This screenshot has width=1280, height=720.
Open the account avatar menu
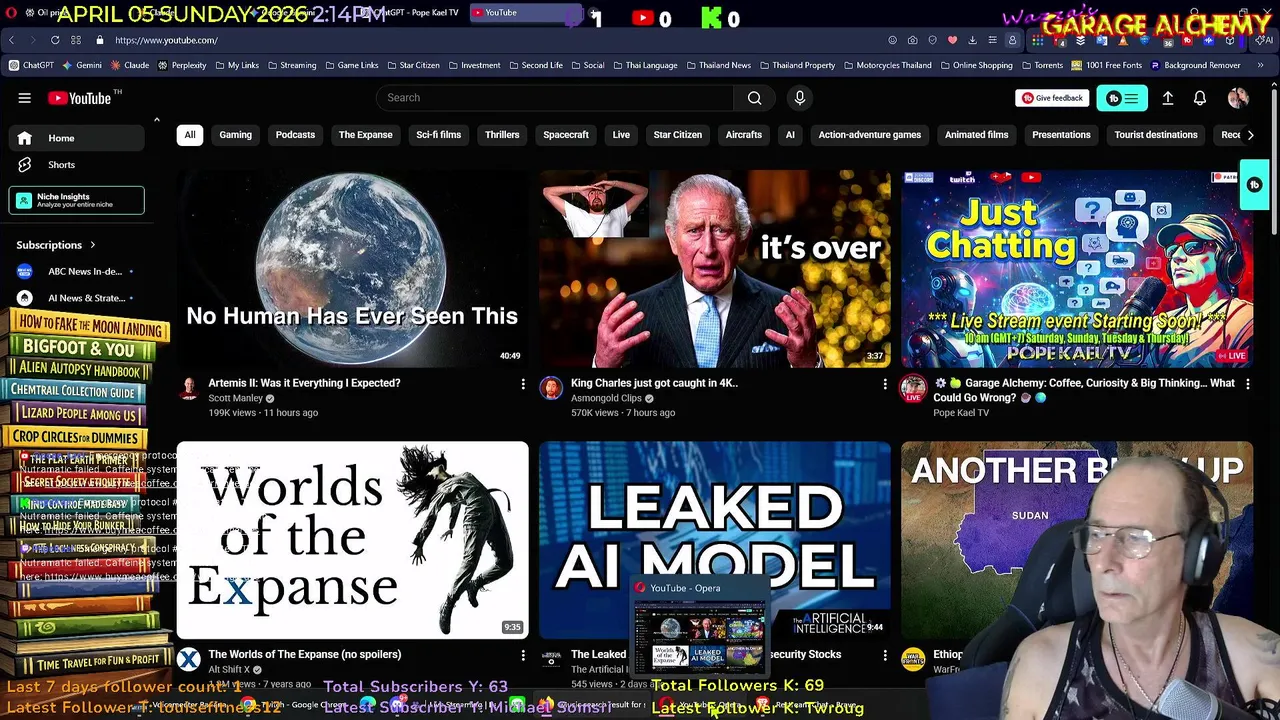pyautogui.click(x=1238, y=98)
